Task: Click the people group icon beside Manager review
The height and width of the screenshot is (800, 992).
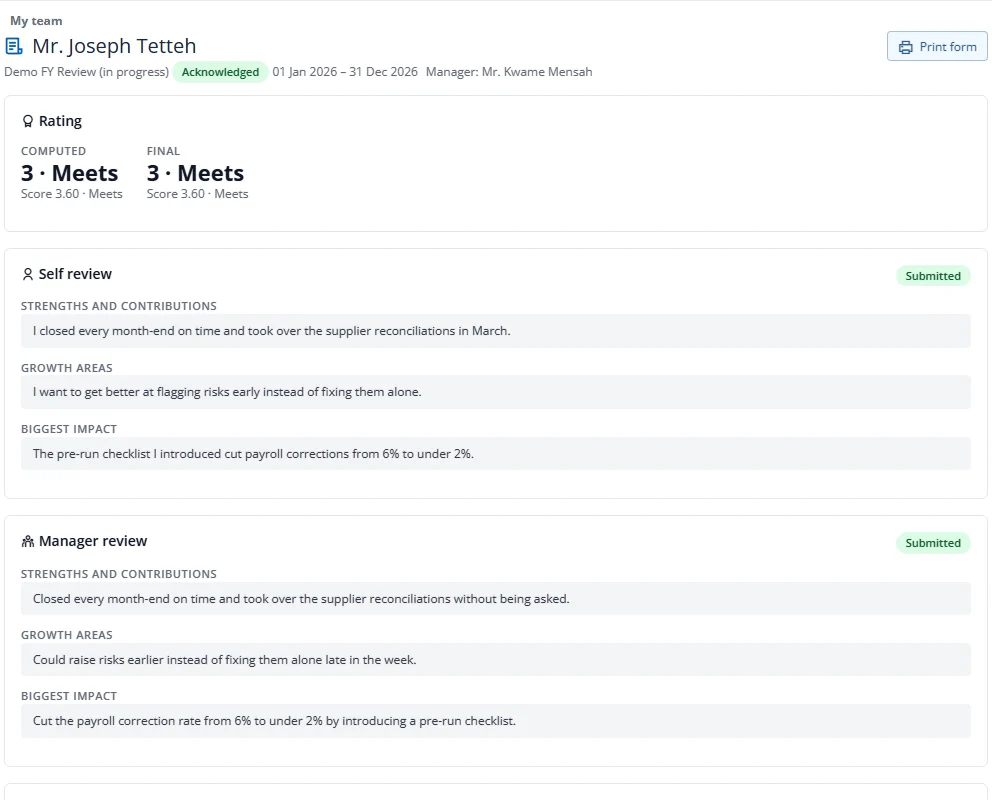Action: [x=27, y=541]
